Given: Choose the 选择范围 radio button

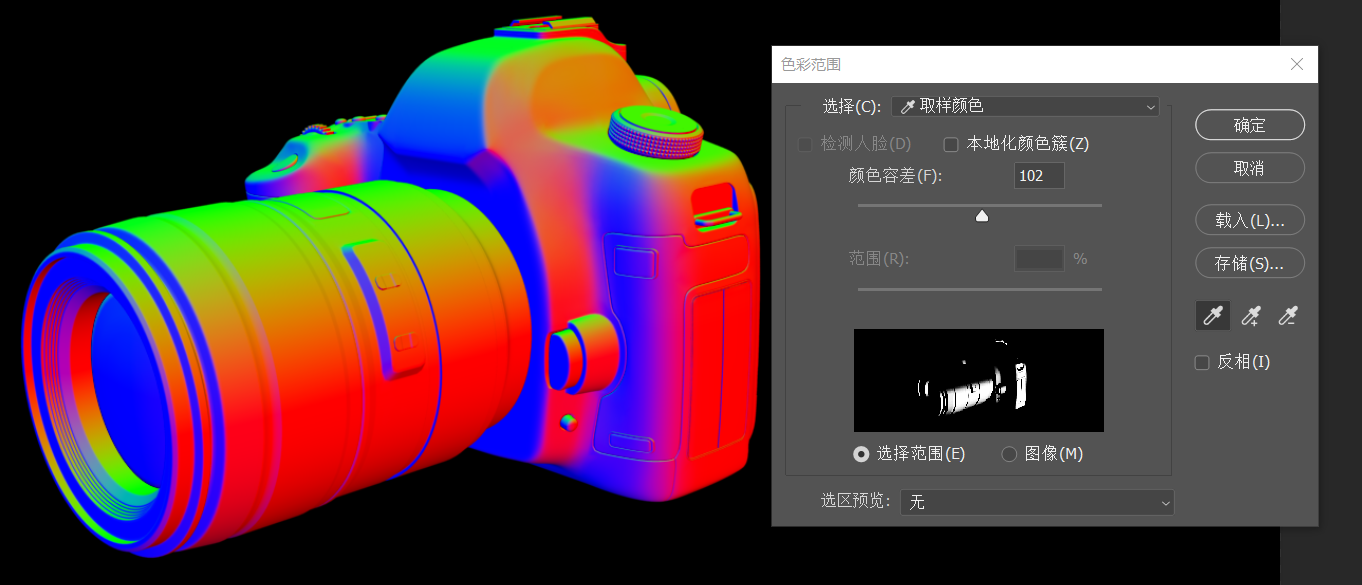Looking at the screenshot, I should tap(861, 454).
